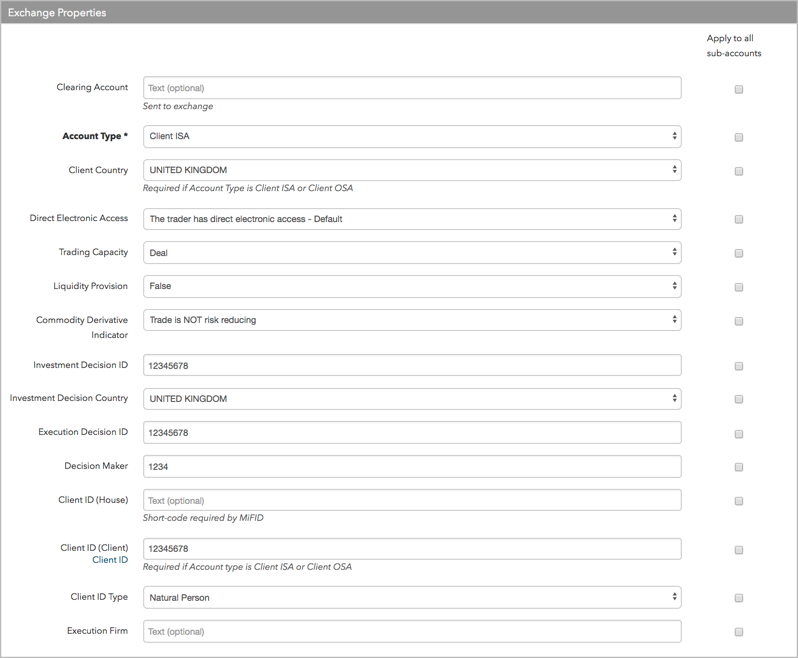Open the Account Type dropdown
The width and height of the screenshot is (798, 658).
point(412,136)
